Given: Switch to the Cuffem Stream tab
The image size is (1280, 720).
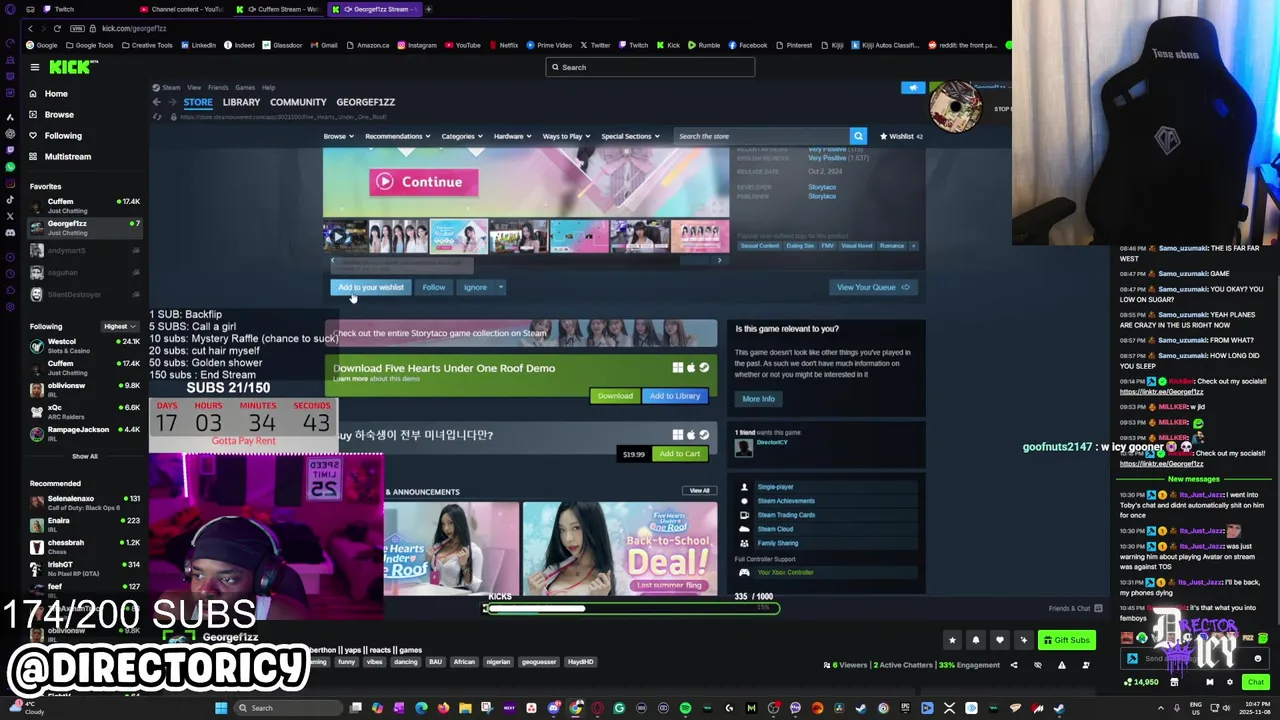Looking at the screenshot, I should click(278, 9).
